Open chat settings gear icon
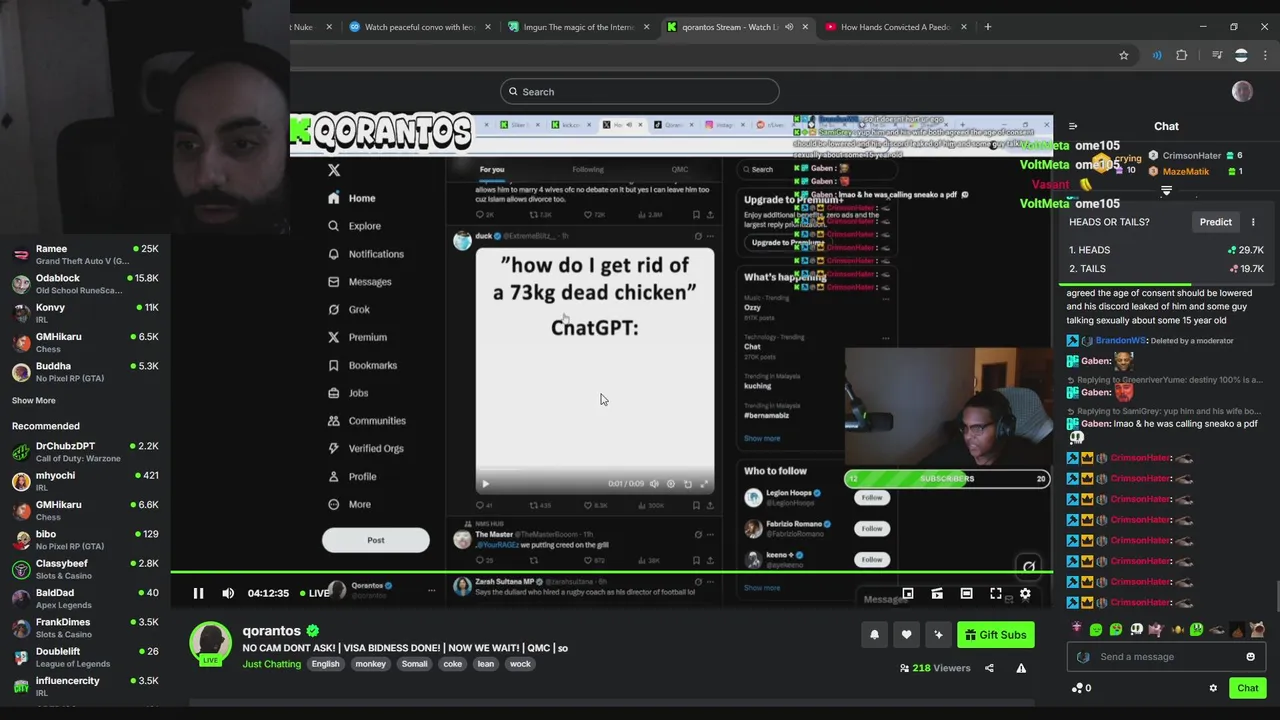 [x=1213, y=688]
